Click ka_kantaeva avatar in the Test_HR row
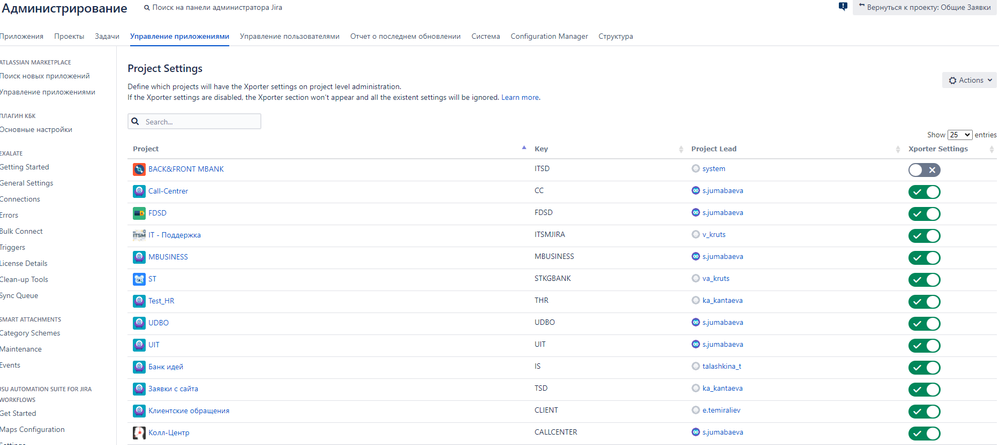 pos(695,301)
